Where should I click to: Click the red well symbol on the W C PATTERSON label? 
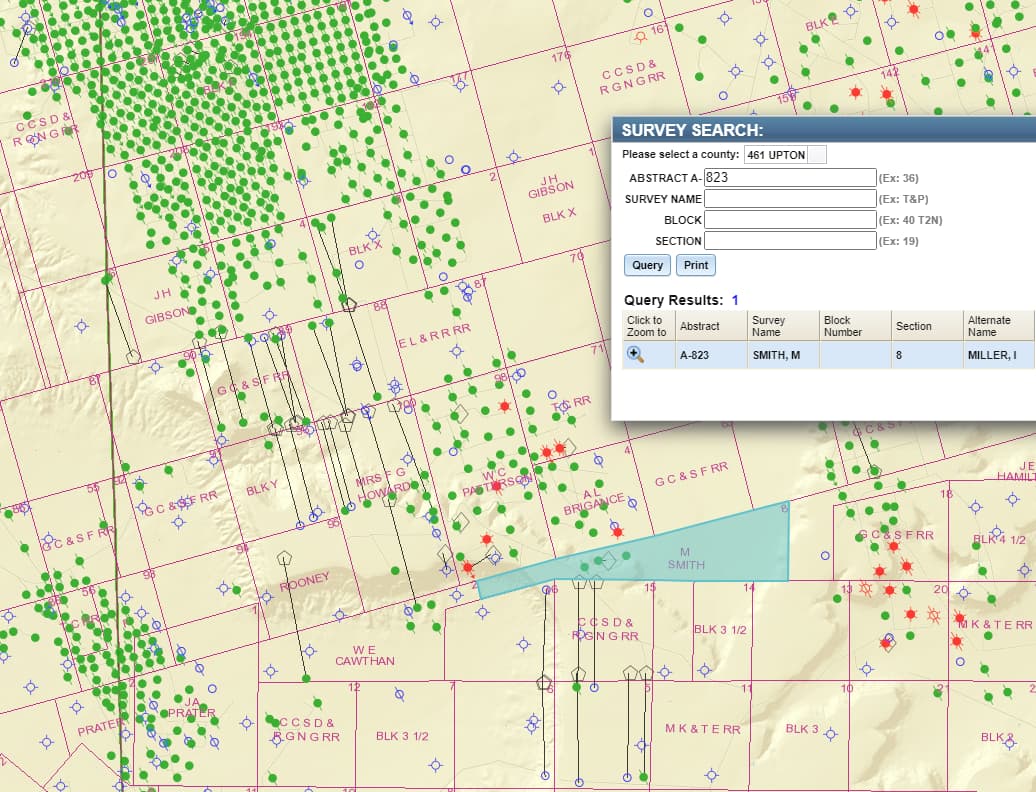(497, 486)
